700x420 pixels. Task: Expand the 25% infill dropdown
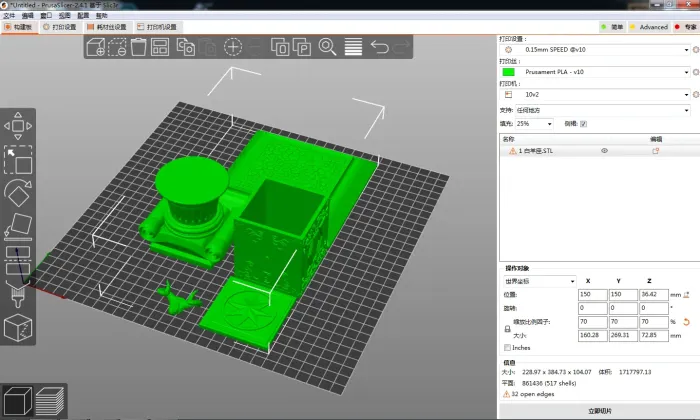(534, 123)
